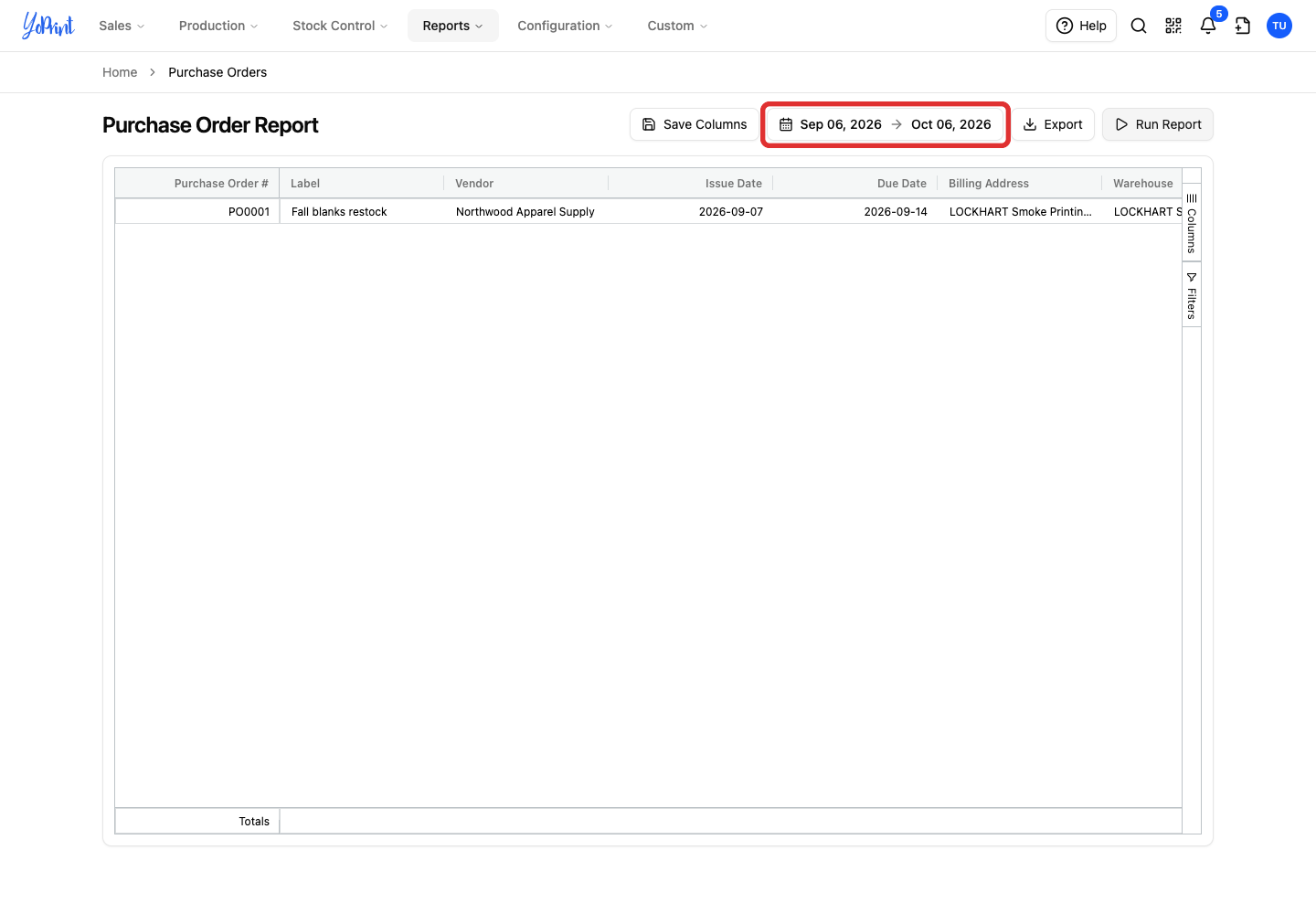Open the Reports menu

(453, 26)
